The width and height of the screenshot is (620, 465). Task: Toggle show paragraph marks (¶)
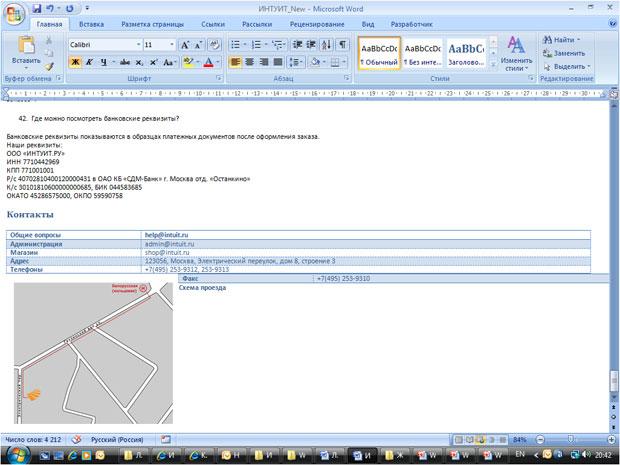(x=343, y=45)
